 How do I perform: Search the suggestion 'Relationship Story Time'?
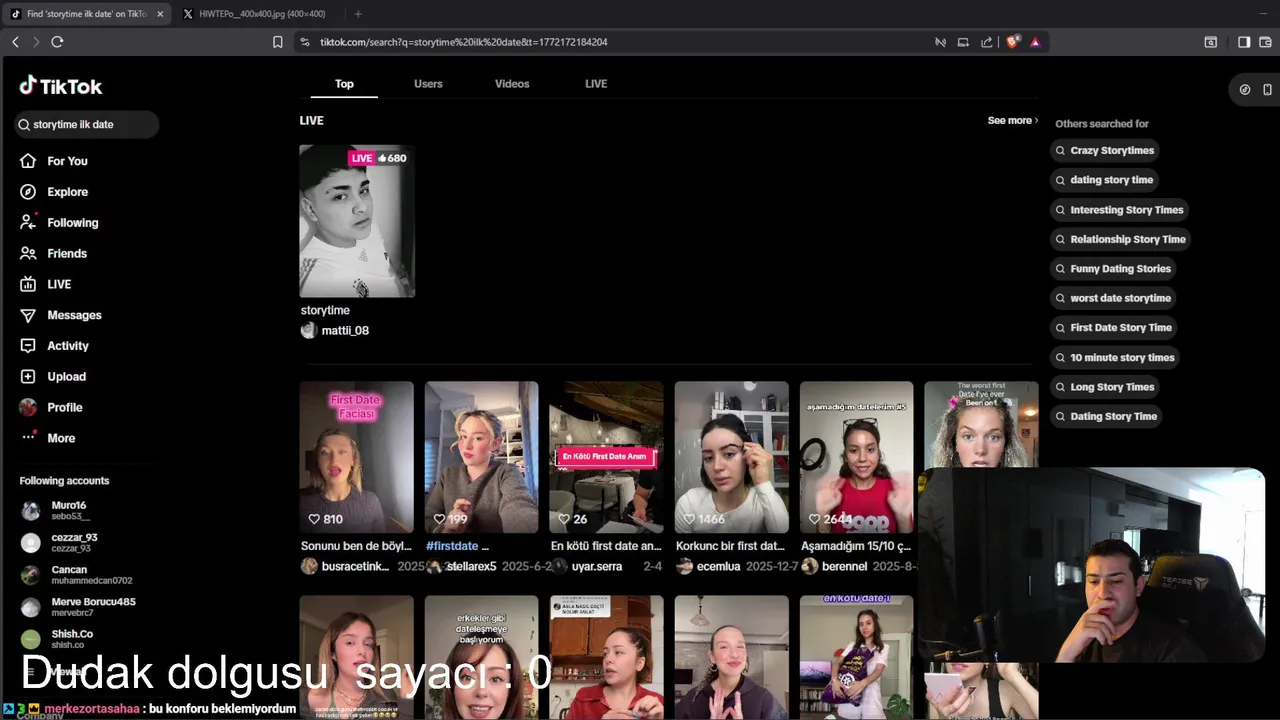point(1120,239)
